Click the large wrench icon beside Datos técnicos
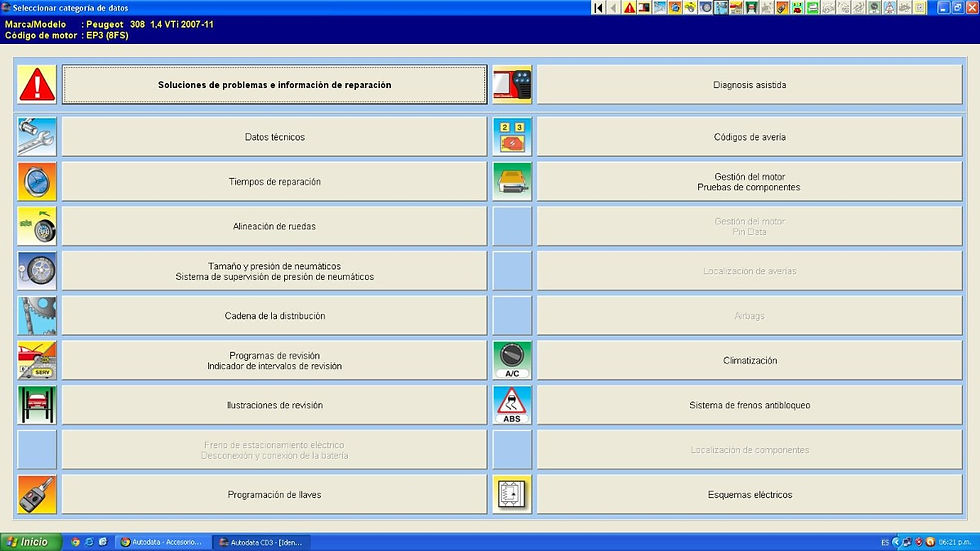The height and width of the screenshot is (551, 980). point(37,137)
